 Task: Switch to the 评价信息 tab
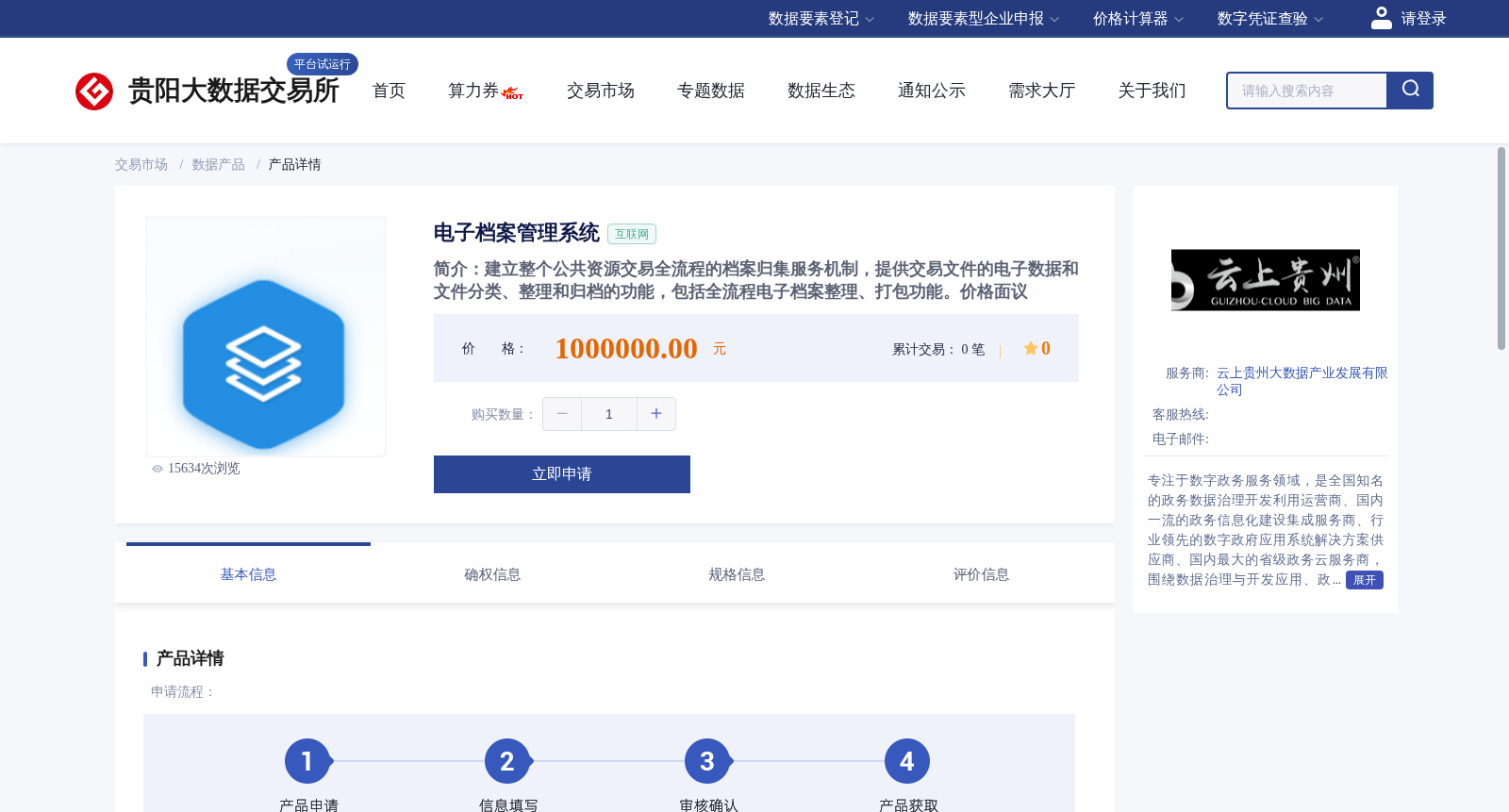981,574
